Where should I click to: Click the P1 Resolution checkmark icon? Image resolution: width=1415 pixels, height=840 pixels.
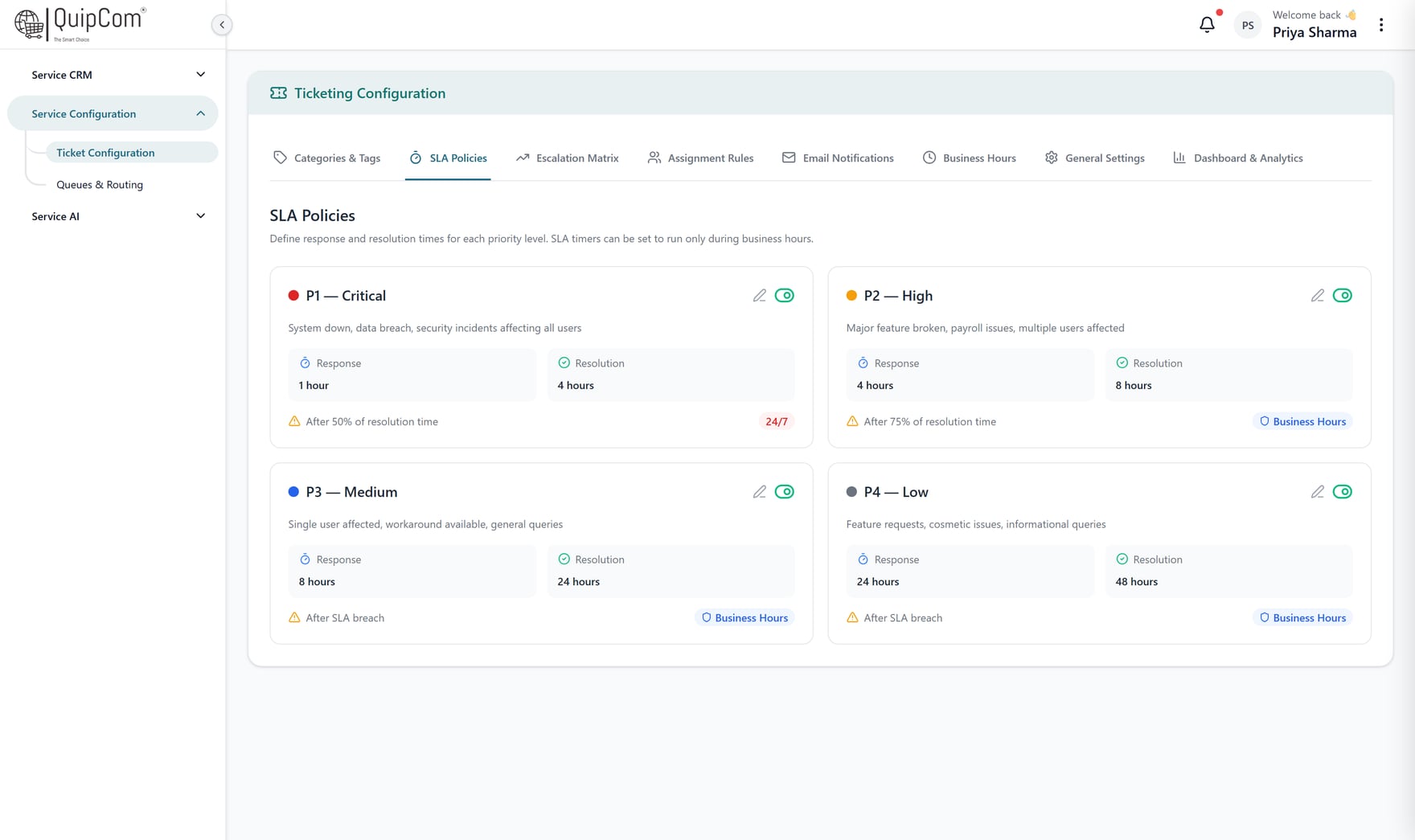click(564, 363)
